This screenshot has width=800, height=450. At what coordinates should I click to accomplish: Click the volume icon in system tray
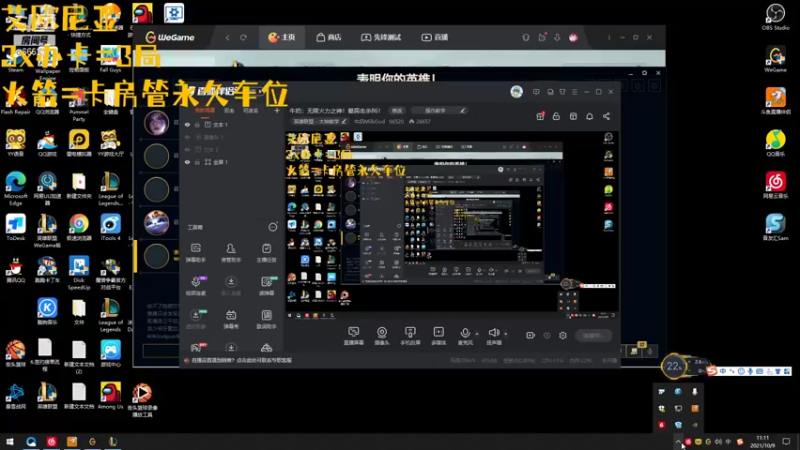coord(718,441)
